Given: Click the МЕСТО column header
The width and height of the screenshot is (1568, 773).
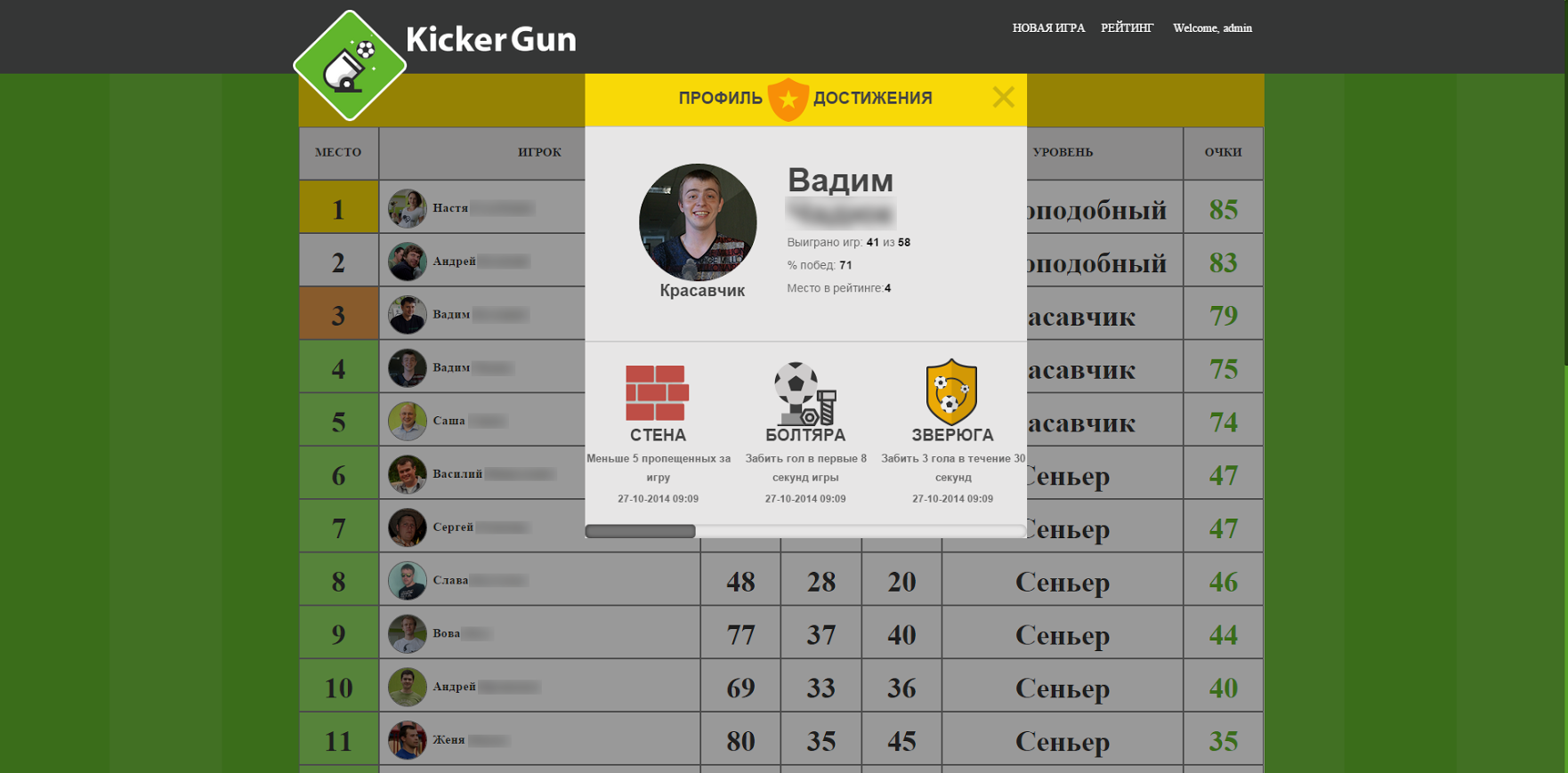Looking at the screenshot, I should [338, 152].
